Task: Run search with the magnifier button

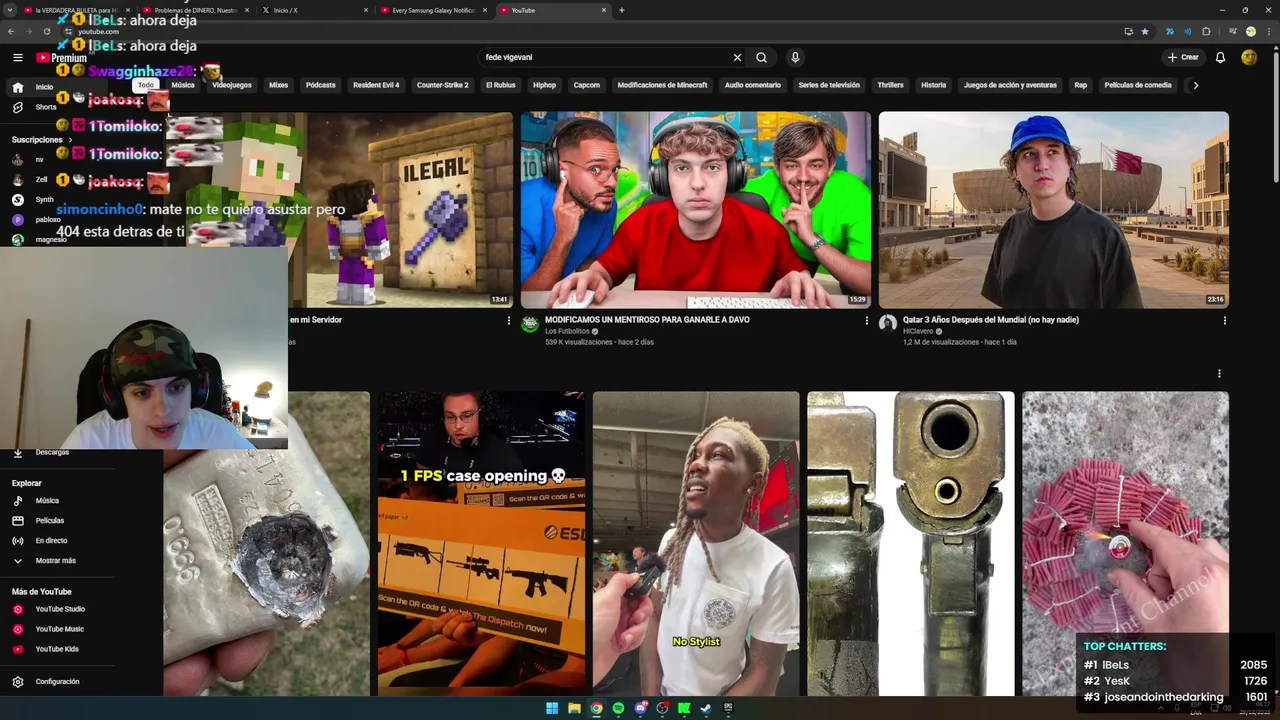Action: click(762, 58)
